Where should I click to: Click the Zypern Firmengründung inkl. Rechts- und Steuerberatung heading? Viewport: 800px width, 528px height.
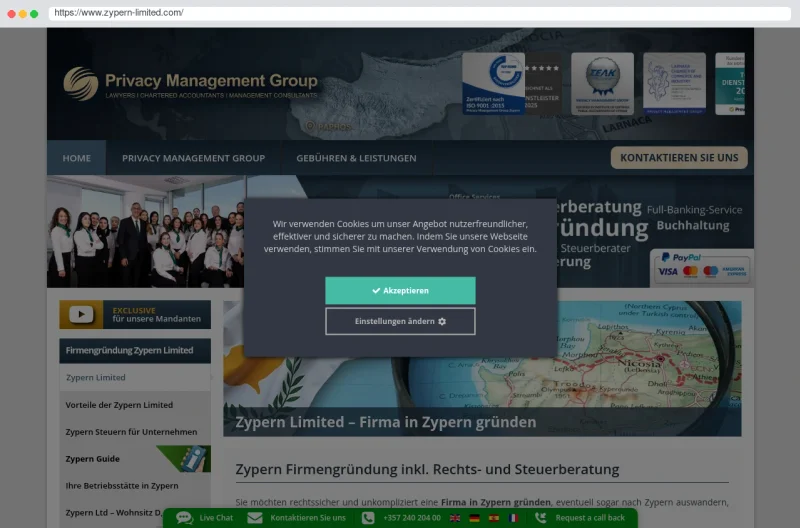coord(427,469)
